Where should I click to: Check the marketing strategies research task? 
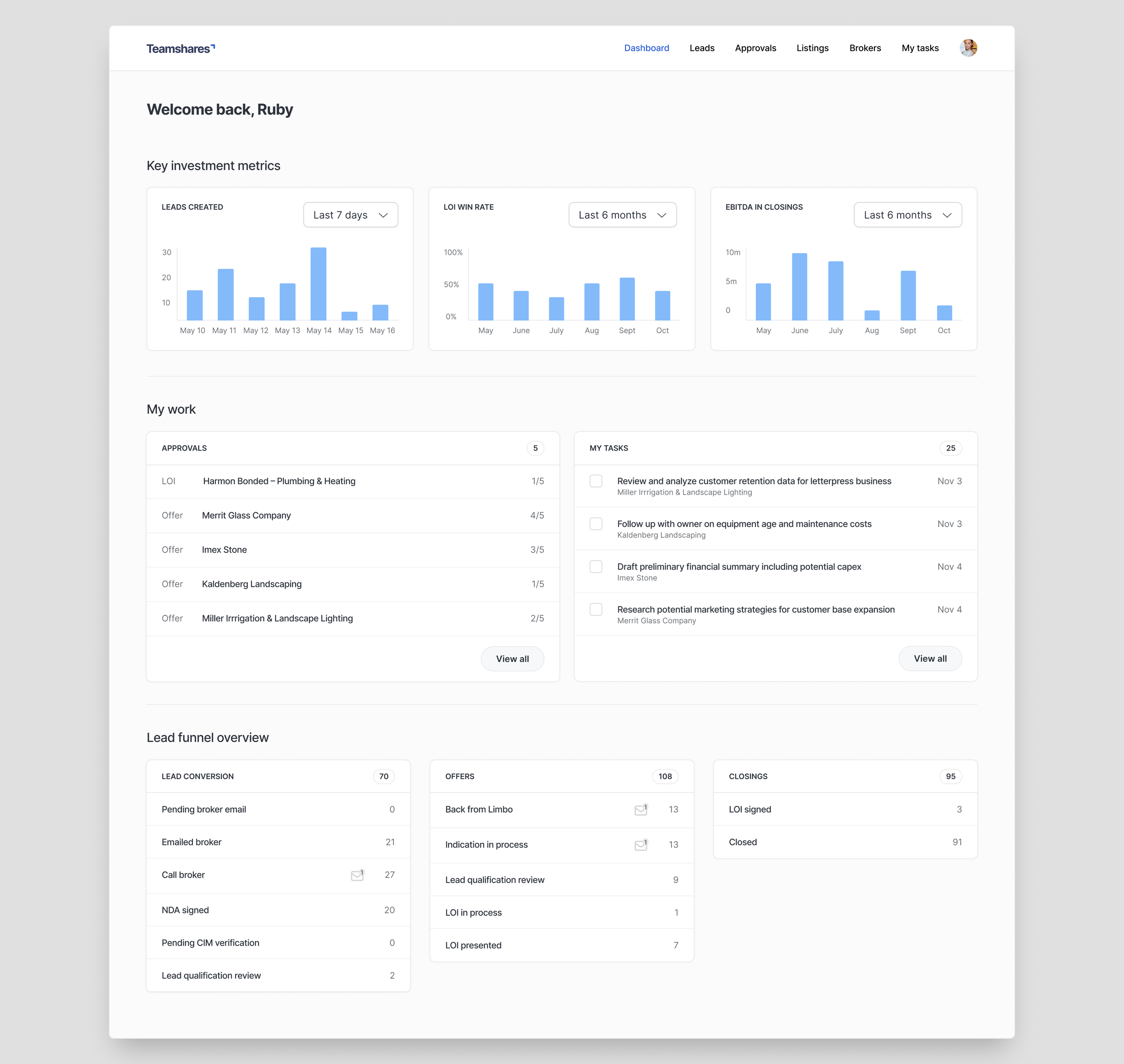click(595, 610)
